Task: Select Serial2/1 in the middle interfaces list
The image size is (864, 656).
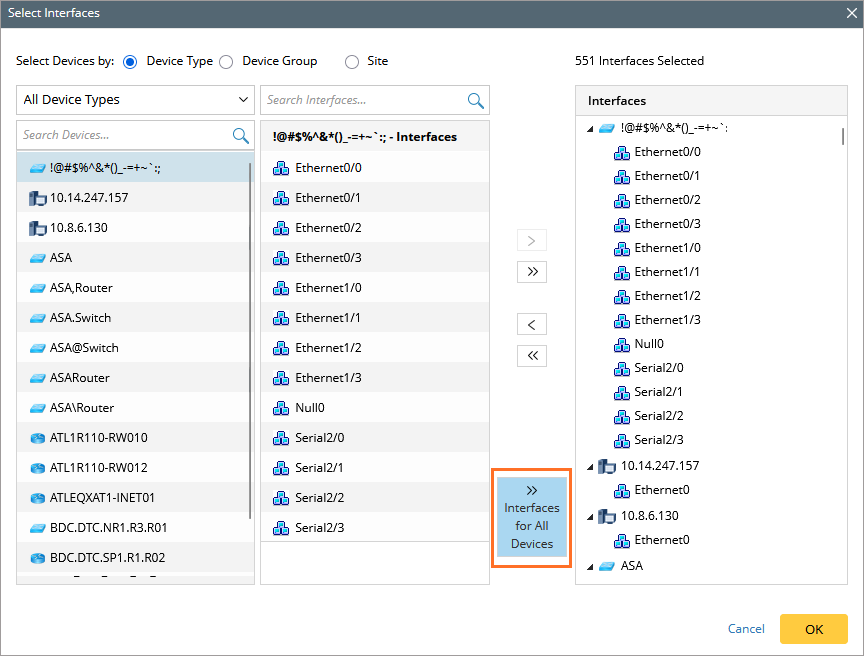Action: pyautogui.click(x=319, y=468)
